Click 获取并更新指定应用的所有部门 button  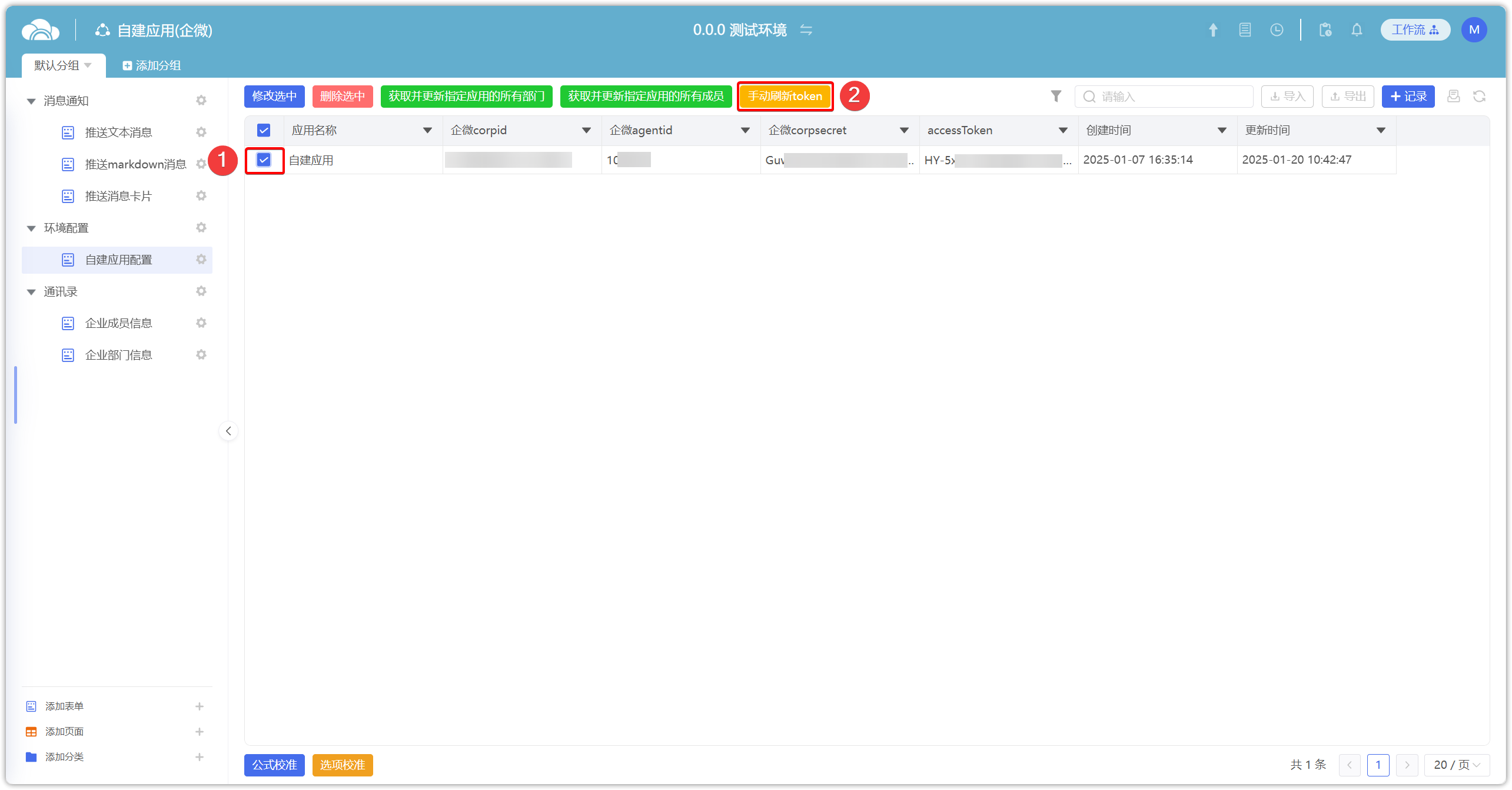click(467, 96)
